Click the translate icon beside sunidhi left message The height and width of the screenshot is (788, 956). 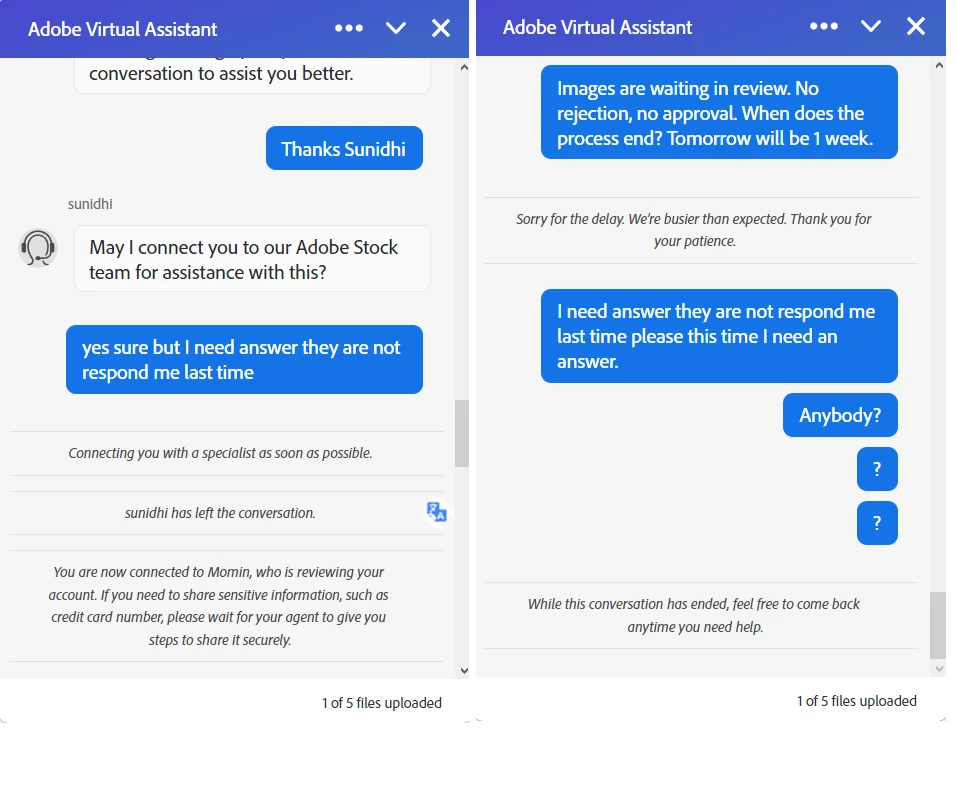(437, 512)
